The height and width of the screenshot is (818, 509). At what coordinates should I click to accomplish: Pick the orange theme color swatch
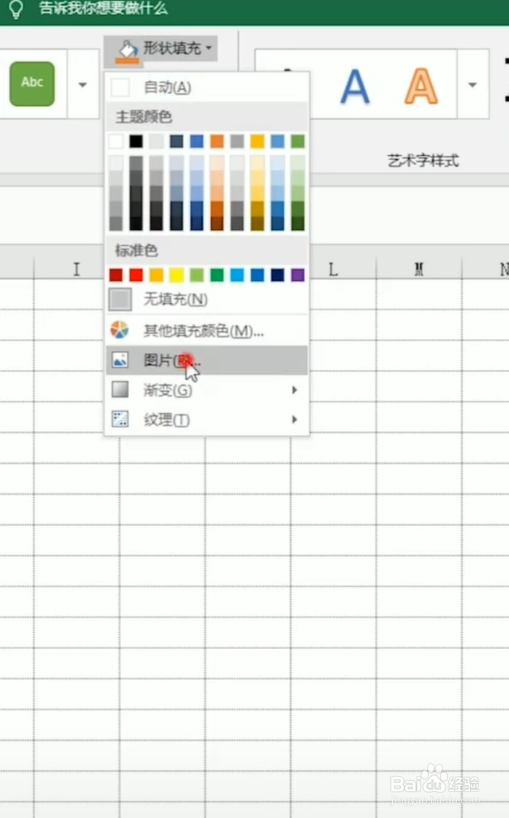click(217, 141)
